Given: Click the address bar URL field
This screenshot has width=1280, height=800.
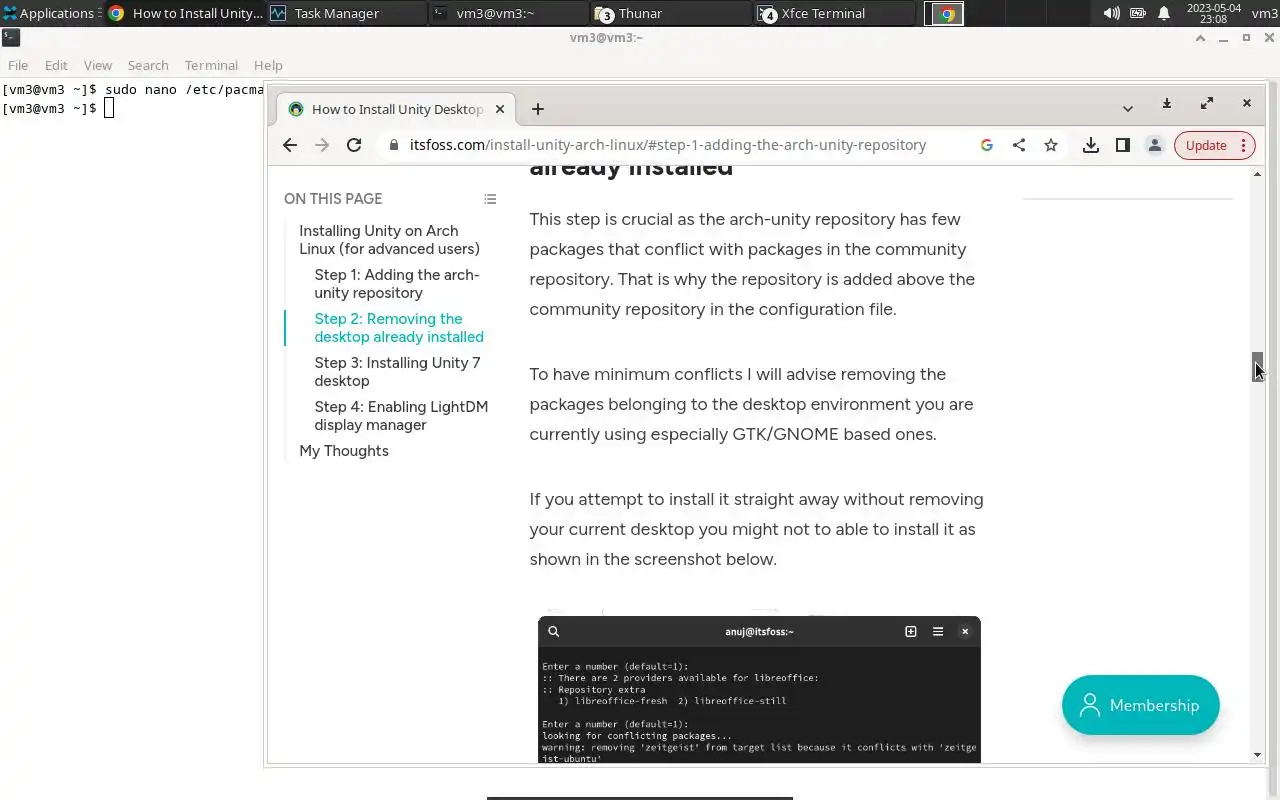Looking at the screenshot, I should [668, 145].
